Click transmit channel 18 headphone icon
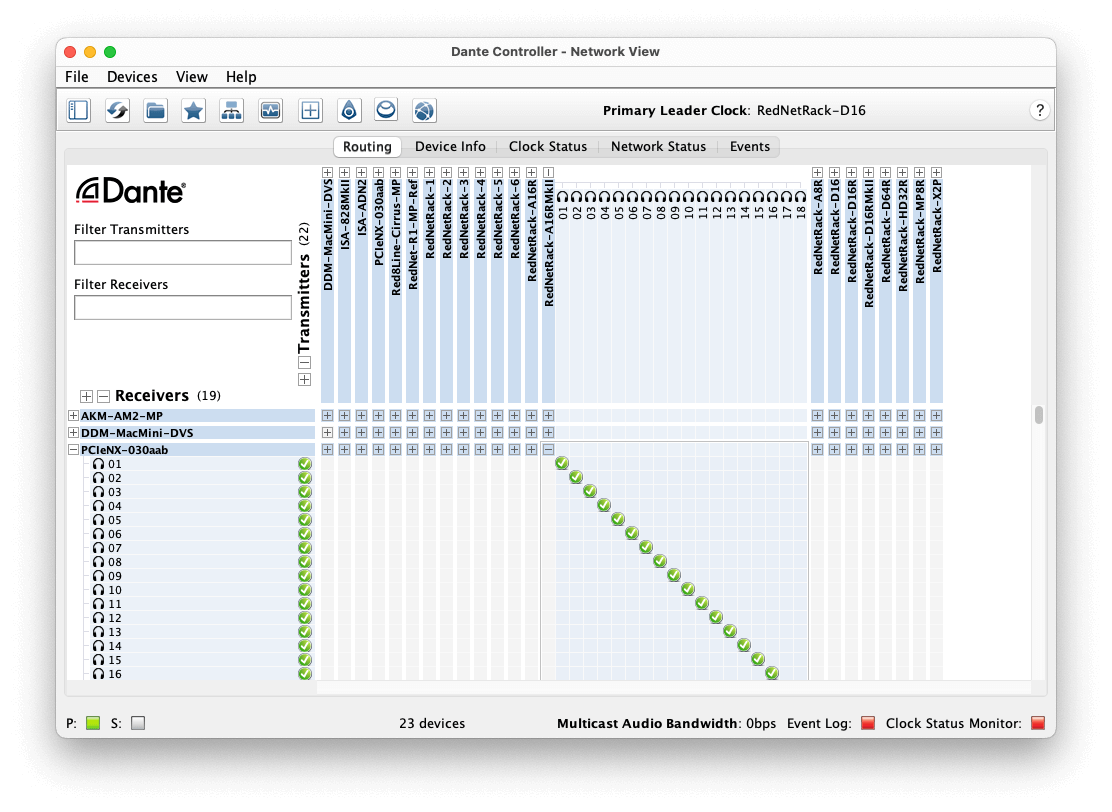 point(801,196)
